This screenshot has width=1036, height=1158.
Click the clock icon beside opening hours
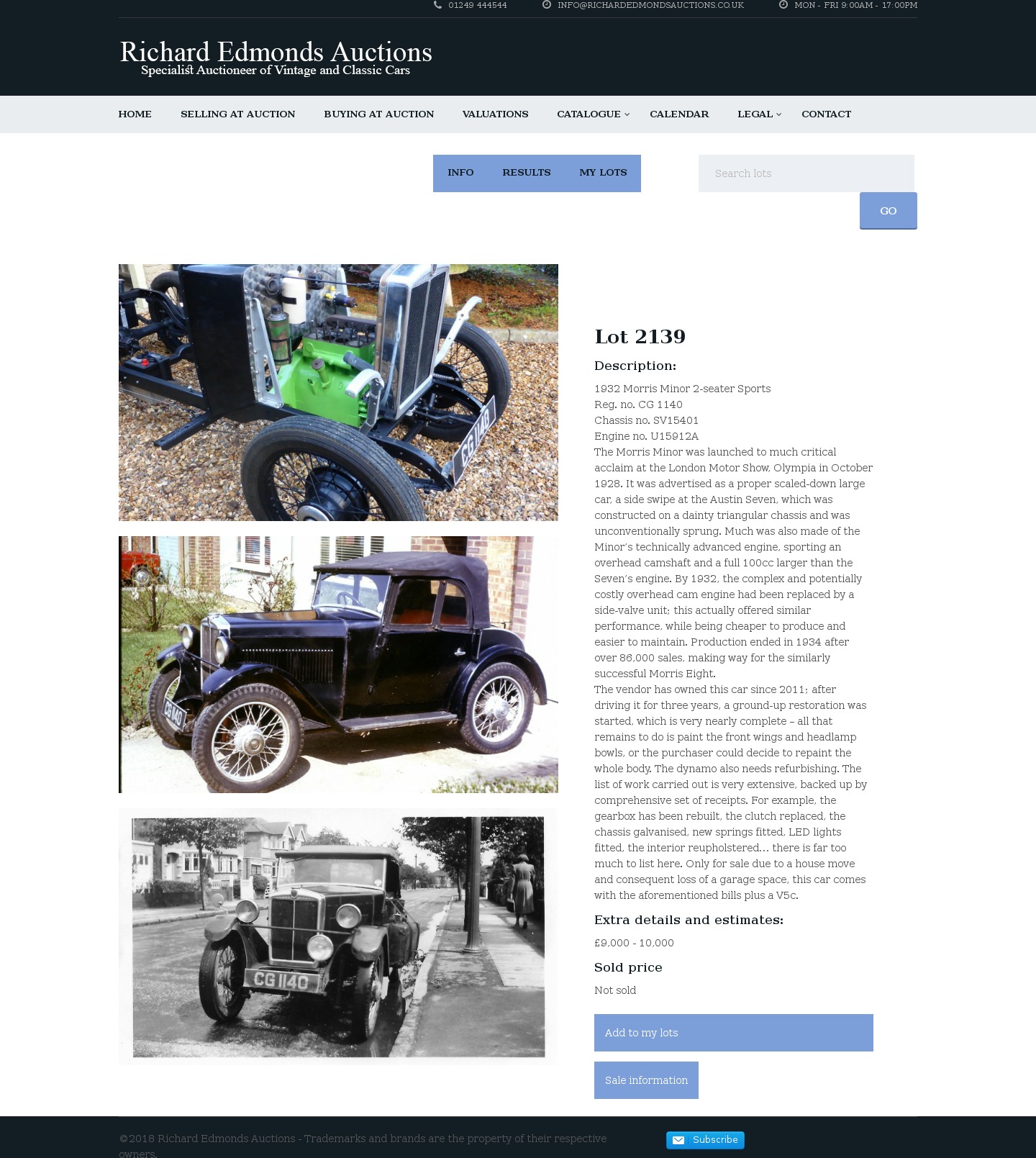pyautogui.click(x=783, y=5)
